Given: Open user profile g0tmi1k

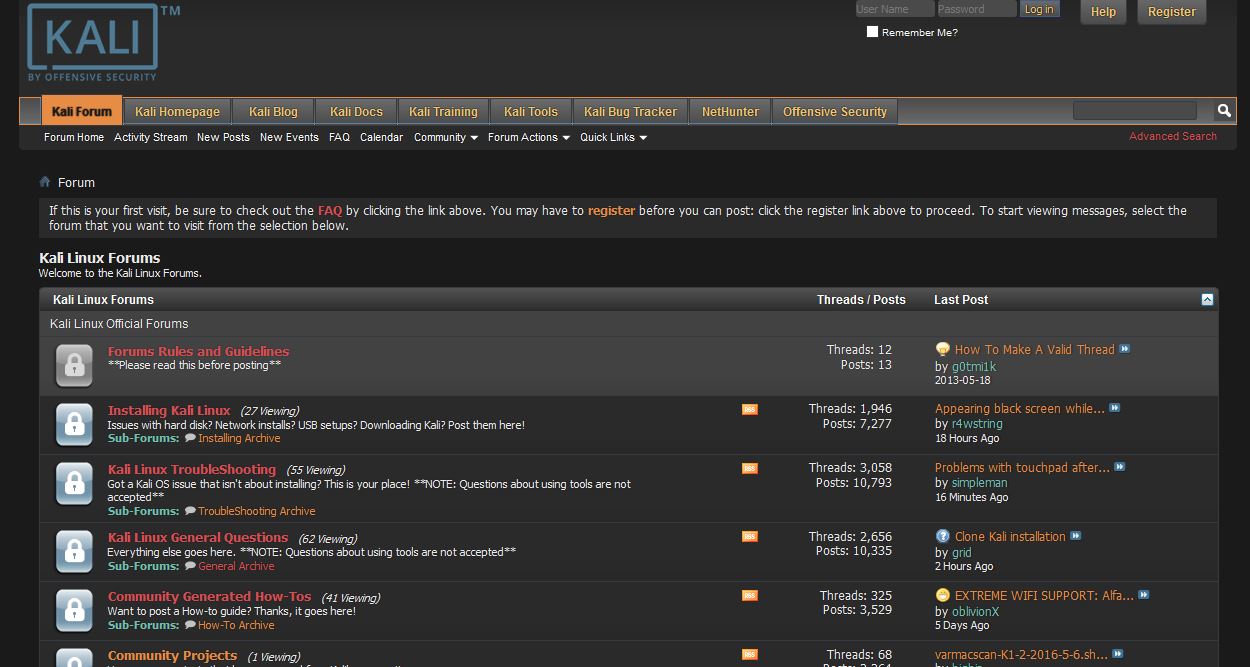Looking at the screenshot, I should (974, 366).
